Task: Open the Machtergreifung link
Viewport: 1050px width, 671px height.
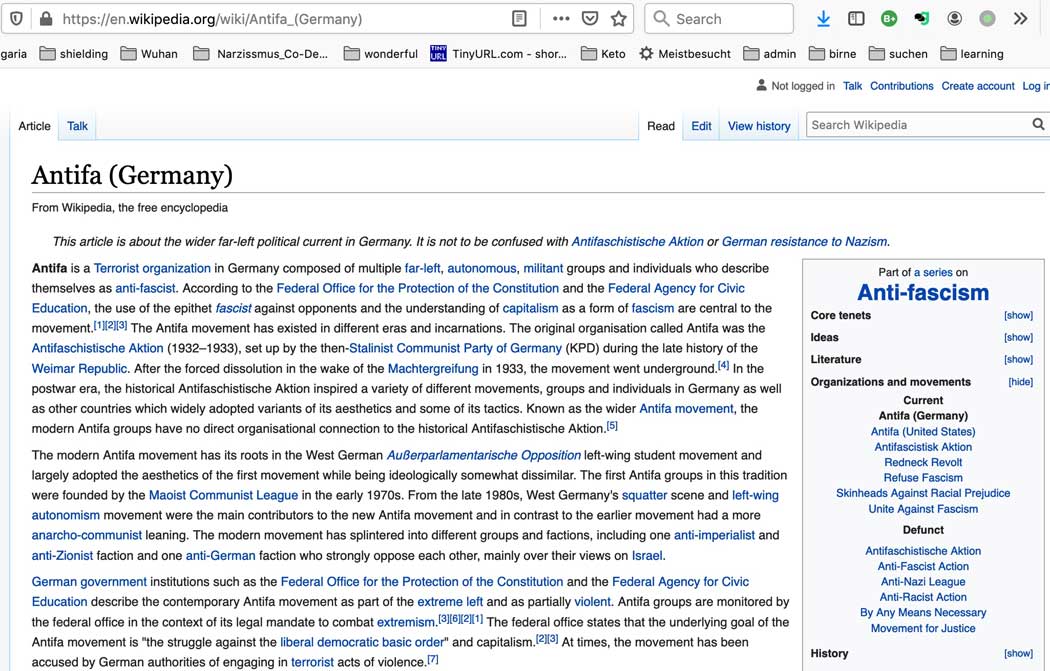Action: [433, 369]
